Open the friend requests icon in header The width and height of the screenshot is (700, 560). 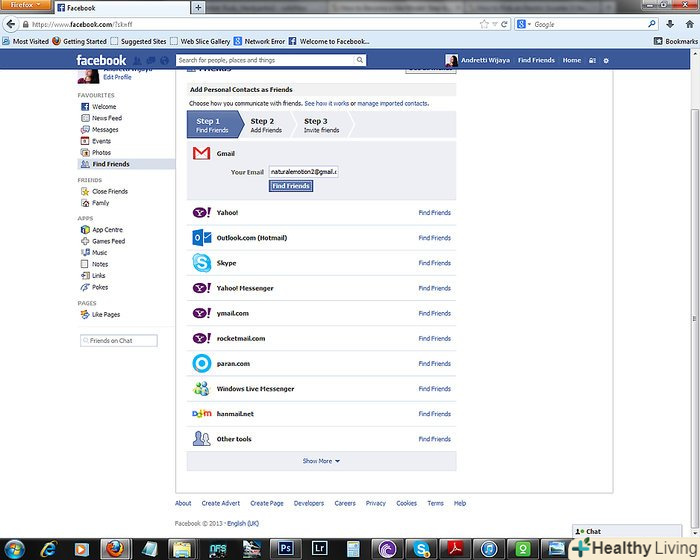coord(138,60)
